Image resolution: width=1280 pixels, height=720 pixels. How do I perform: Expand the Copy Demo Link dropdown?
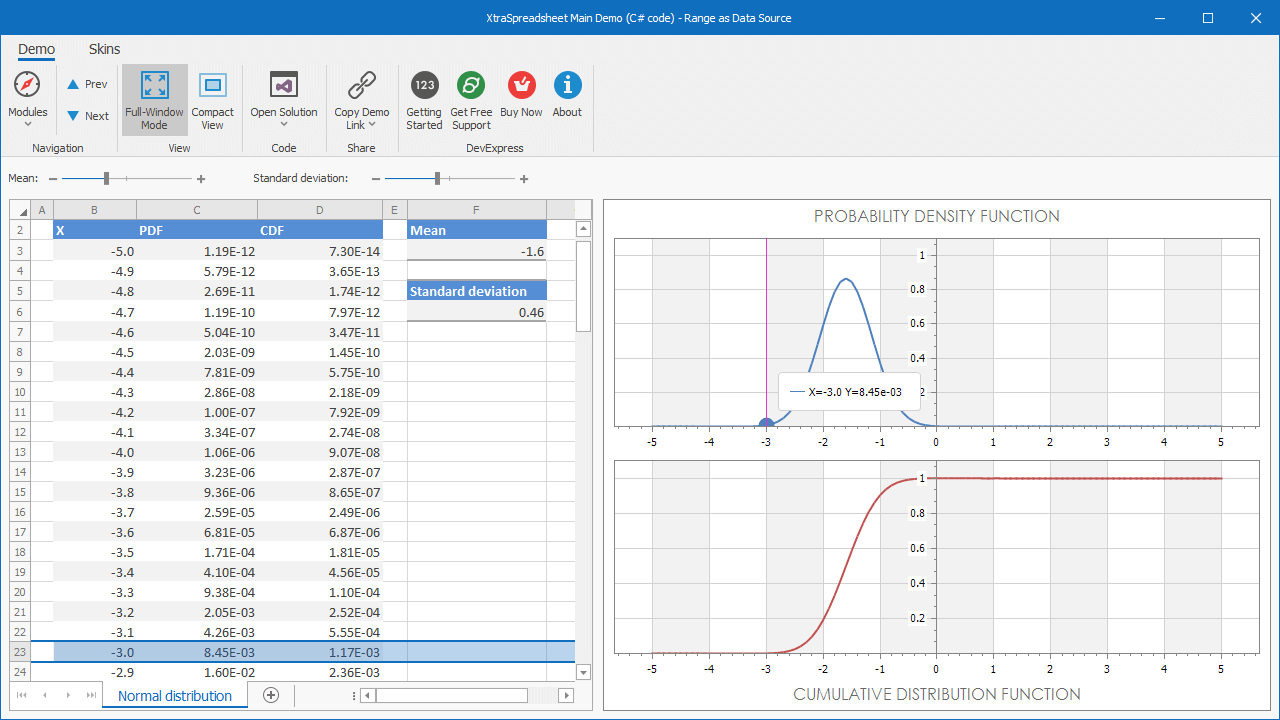coord(372,125)
